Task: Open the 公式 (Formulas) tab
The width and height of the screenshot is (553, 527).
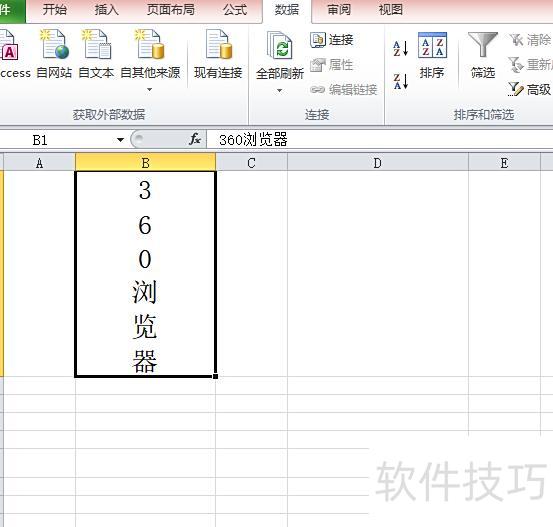Action: tap(235, 10)
